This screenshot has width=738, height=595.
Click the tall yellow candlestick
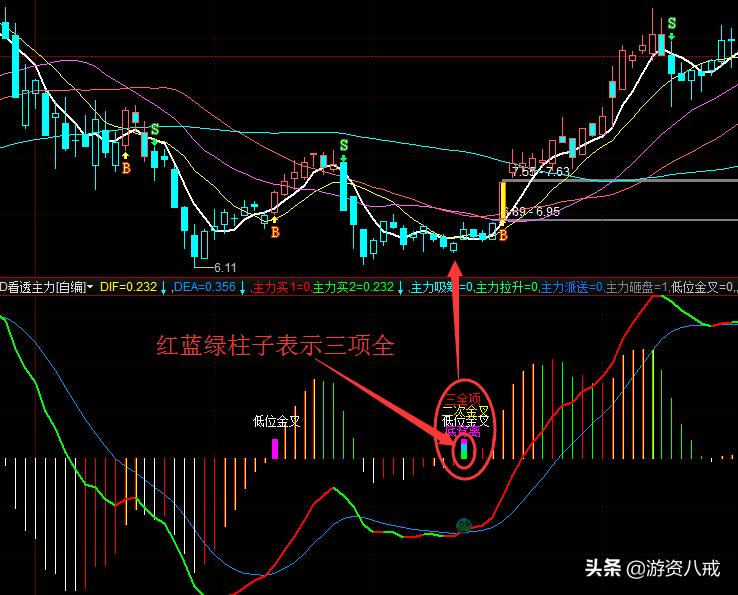503,201
